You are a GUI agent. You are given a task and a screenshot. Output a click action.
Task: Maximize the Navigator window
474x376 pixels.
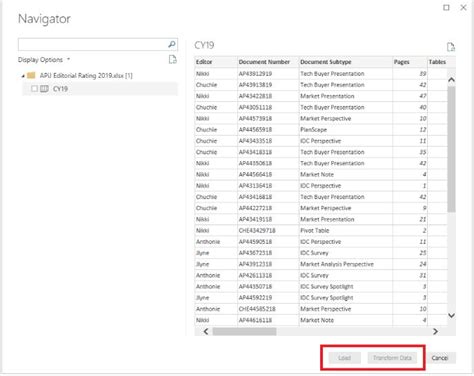point(446,7)
